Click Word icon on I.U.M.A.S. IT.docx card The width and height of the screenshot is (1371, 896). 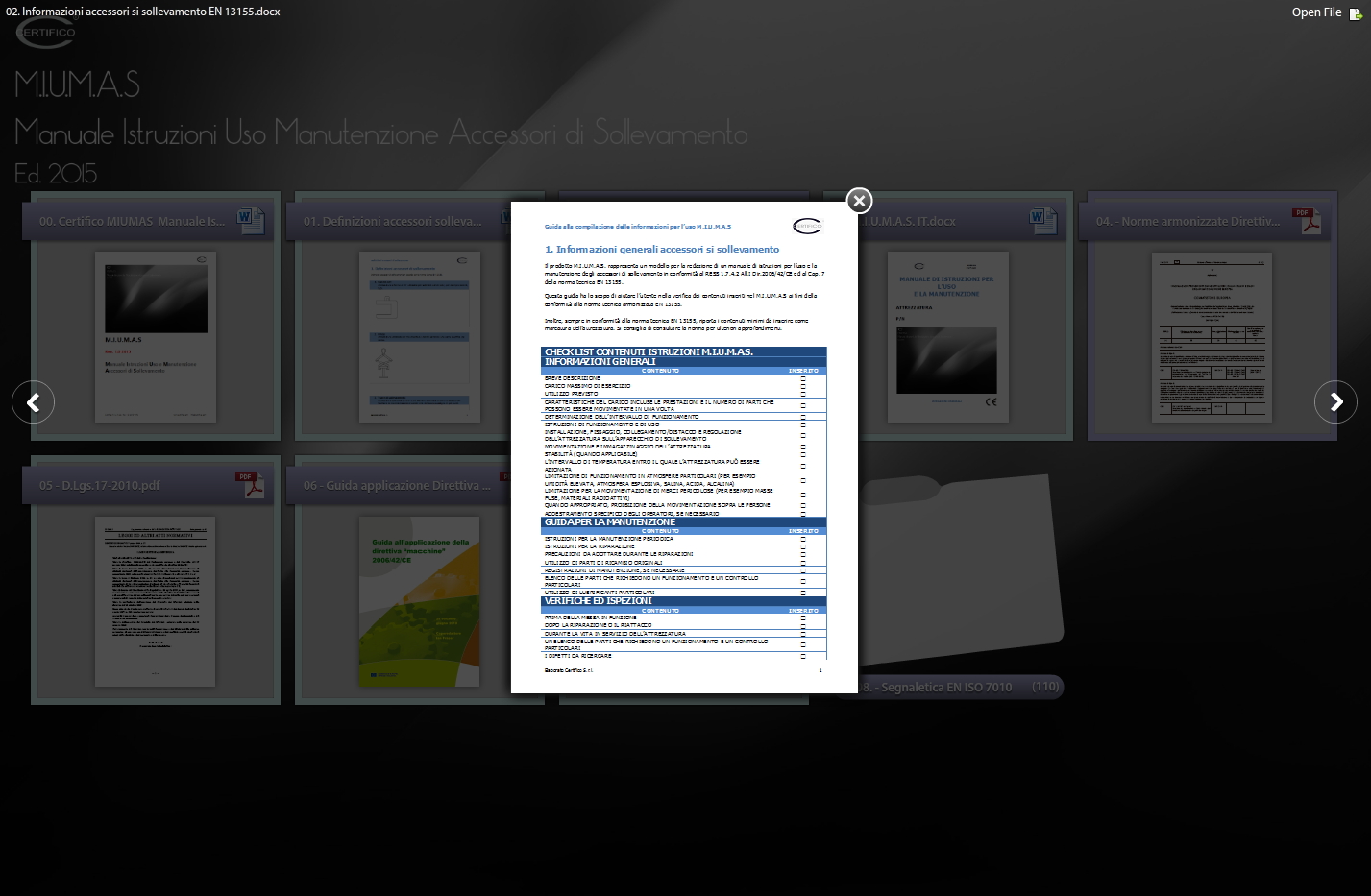1042,220
